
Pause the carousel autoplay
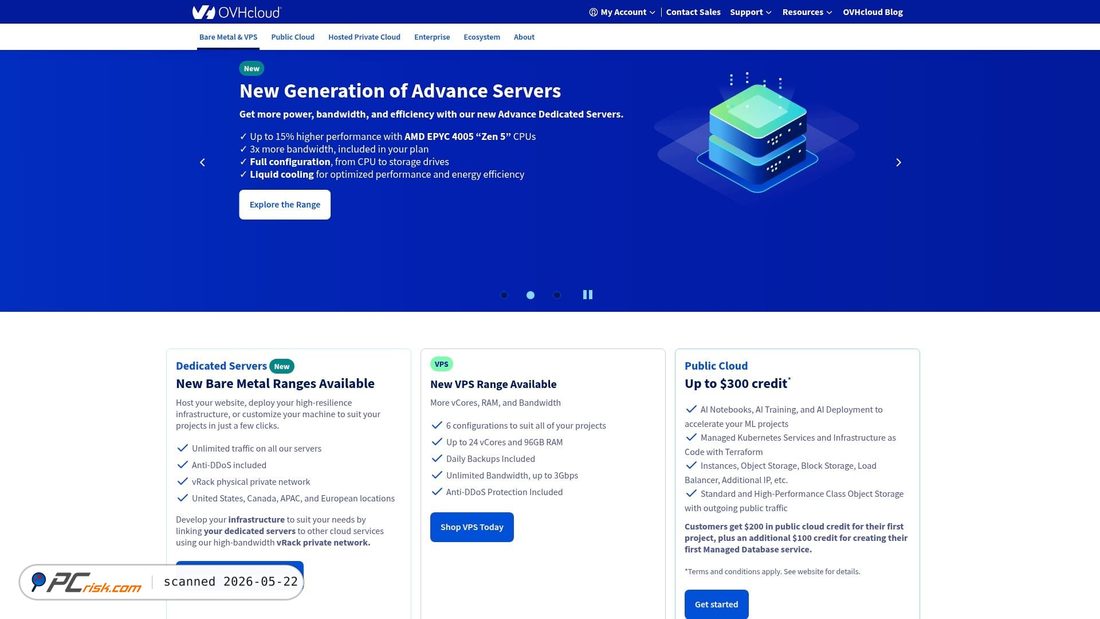tap(587, 295)
